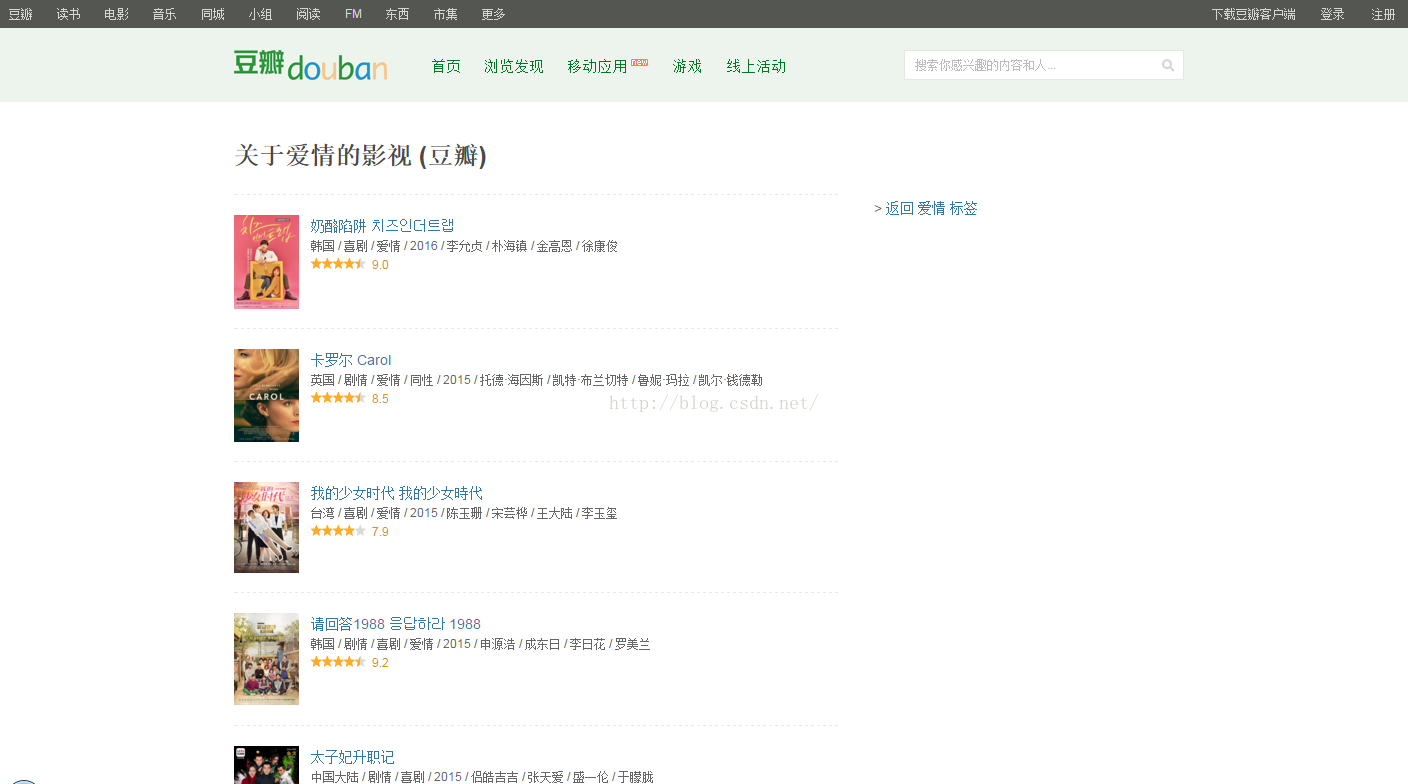1408x784 pixels.
Task: Click the 太子妃升职记 poster thumbnail
Action: pyautogui.click(x=266, y=765)
